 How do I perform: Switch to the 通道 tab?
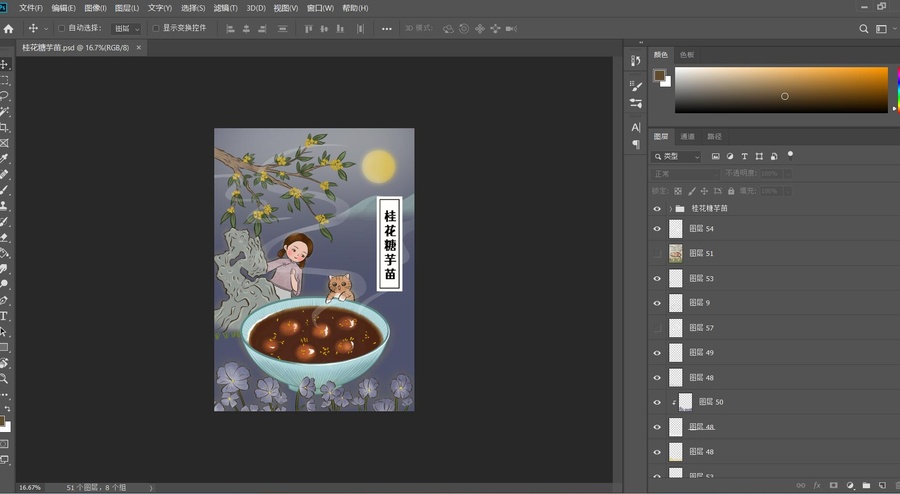pos(687,137)
